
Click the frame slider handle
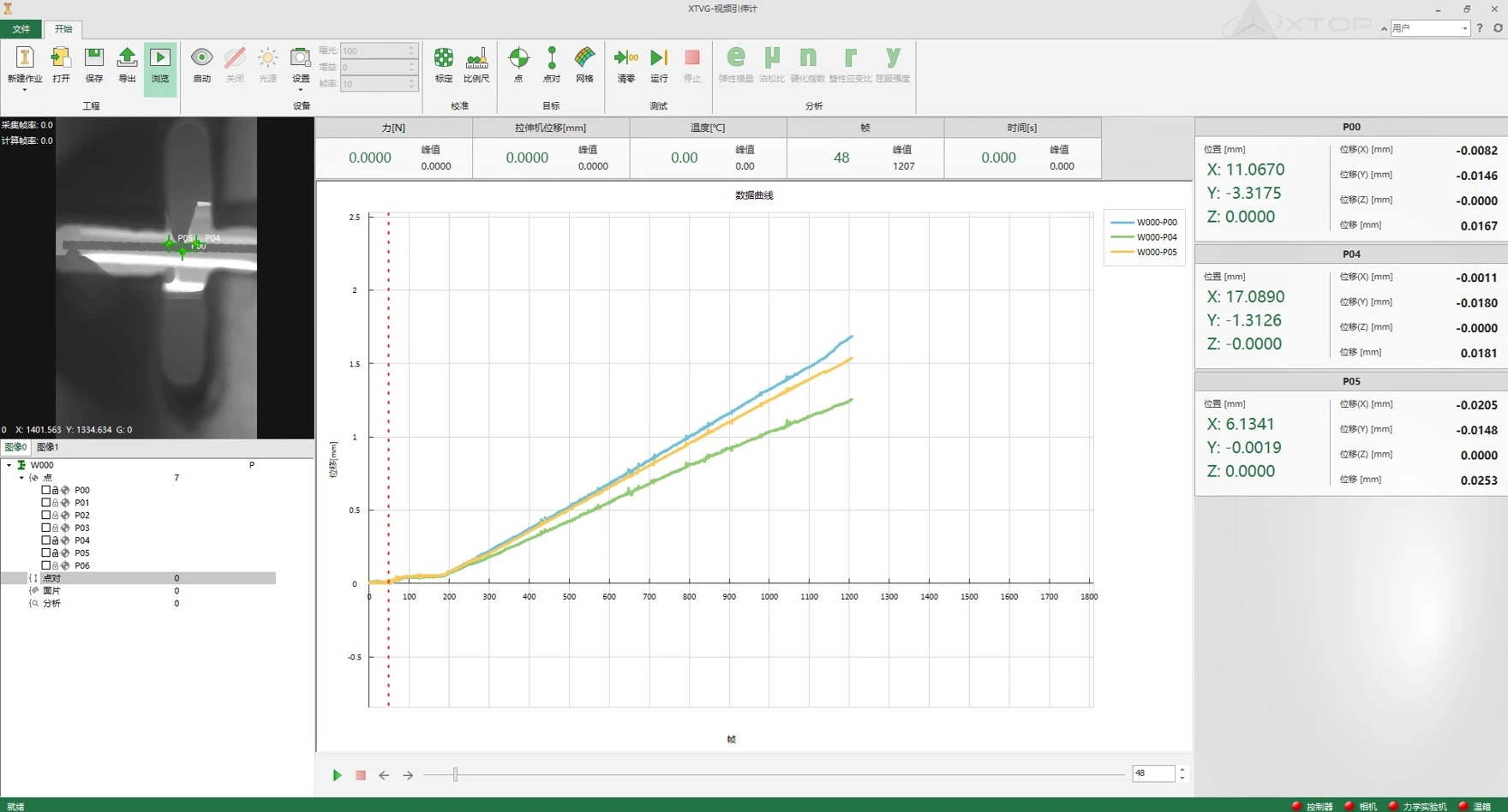click(455, 774)
